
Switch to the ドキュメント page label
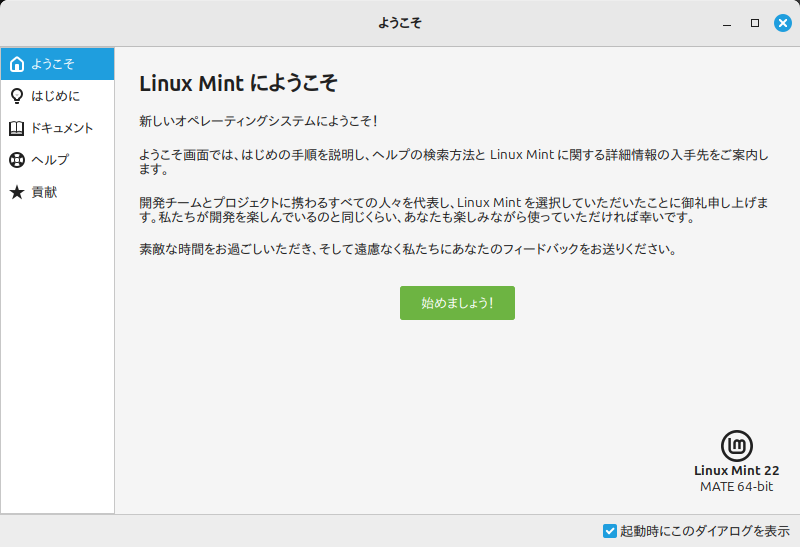(62, 128)
